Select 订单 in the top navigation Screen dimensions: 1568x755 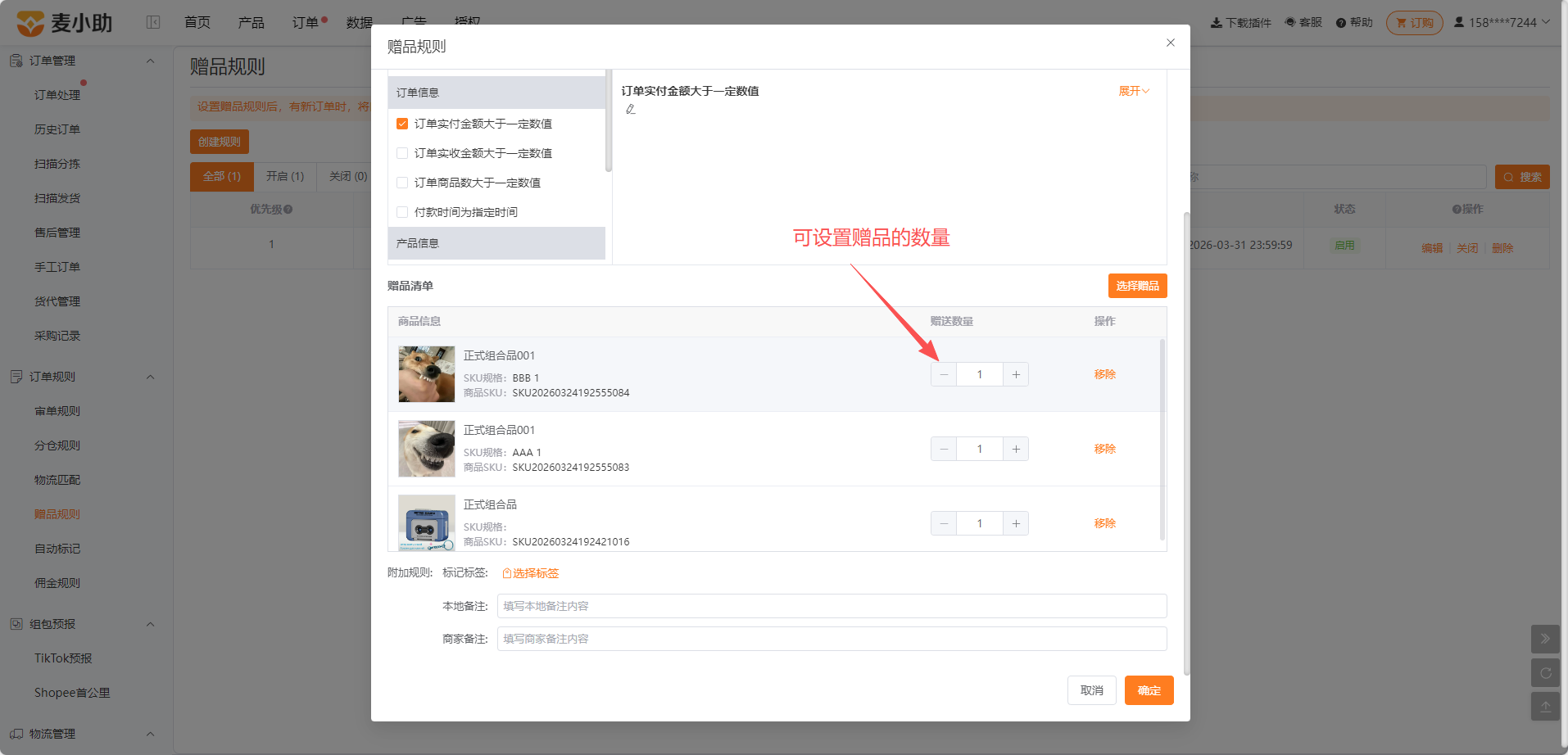(x=306, y=22)
